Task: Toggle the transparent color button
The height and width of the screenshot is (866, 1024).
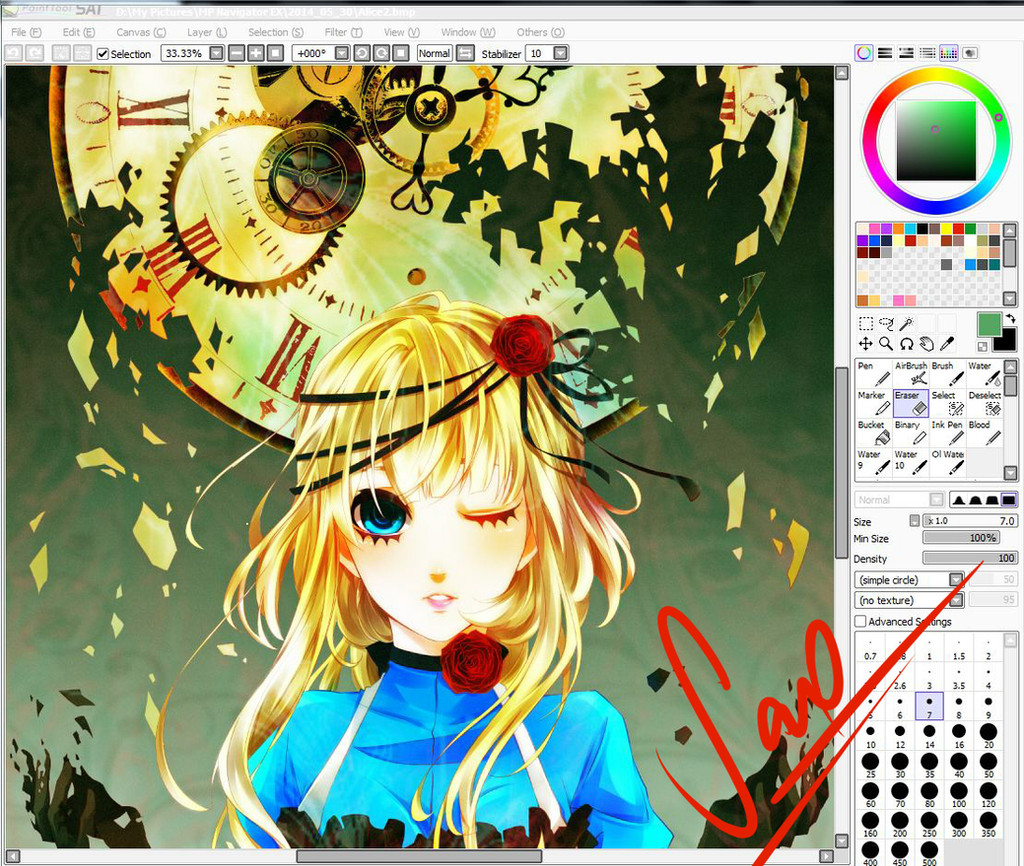Action: click(982, 346)
